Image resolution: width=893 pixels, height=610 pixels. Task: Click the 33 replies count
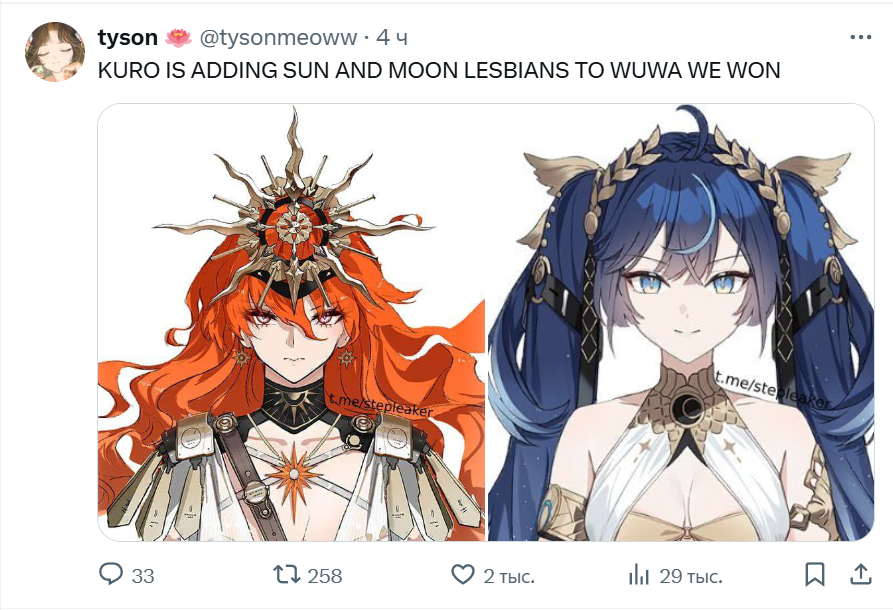coord(143,576)
